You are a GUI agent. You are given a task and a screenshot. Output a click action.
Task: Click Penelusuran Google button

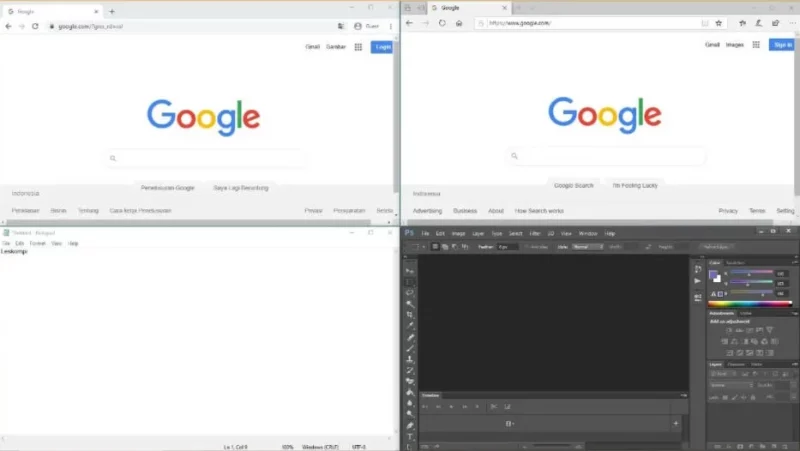(167, 188)
